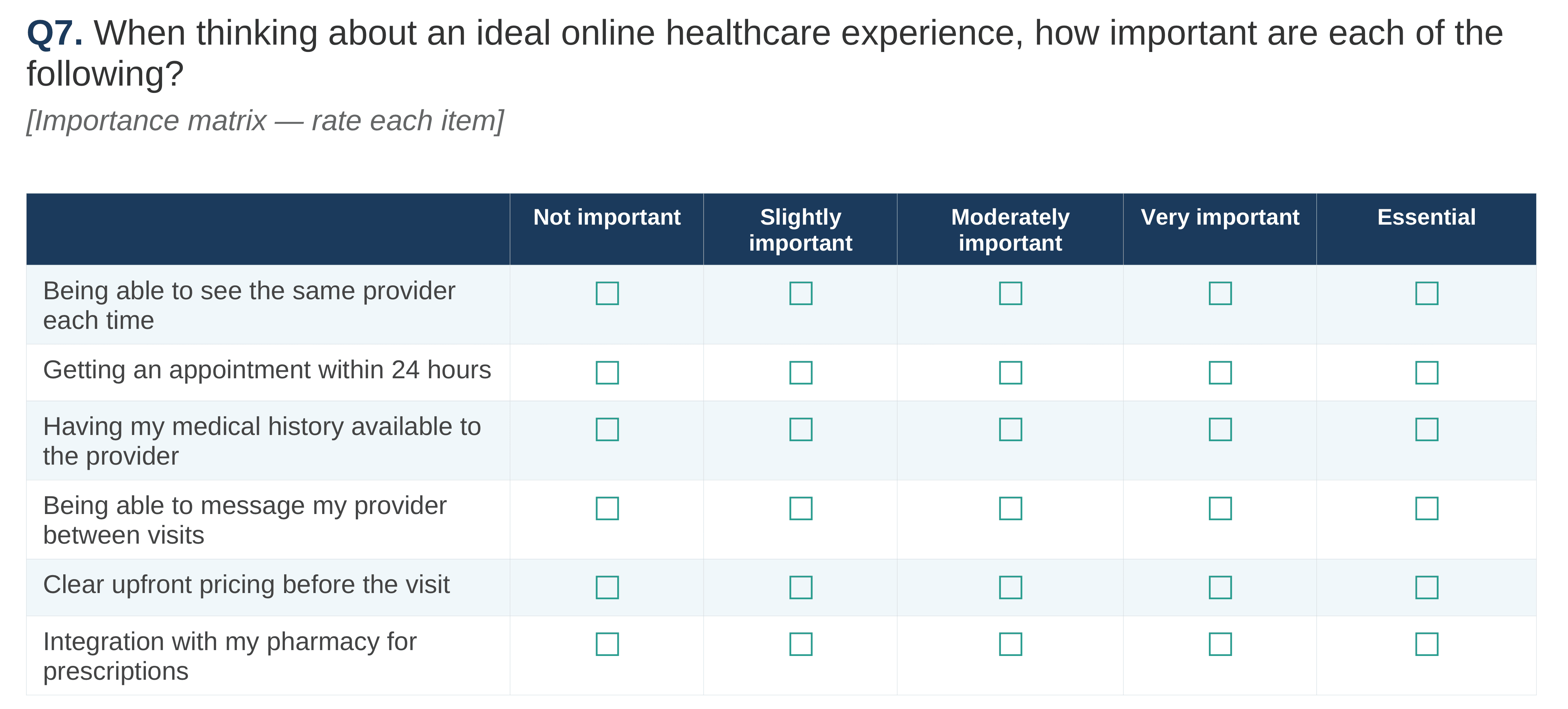Check Moderately important for upfront pricing

coord(1010,587)
